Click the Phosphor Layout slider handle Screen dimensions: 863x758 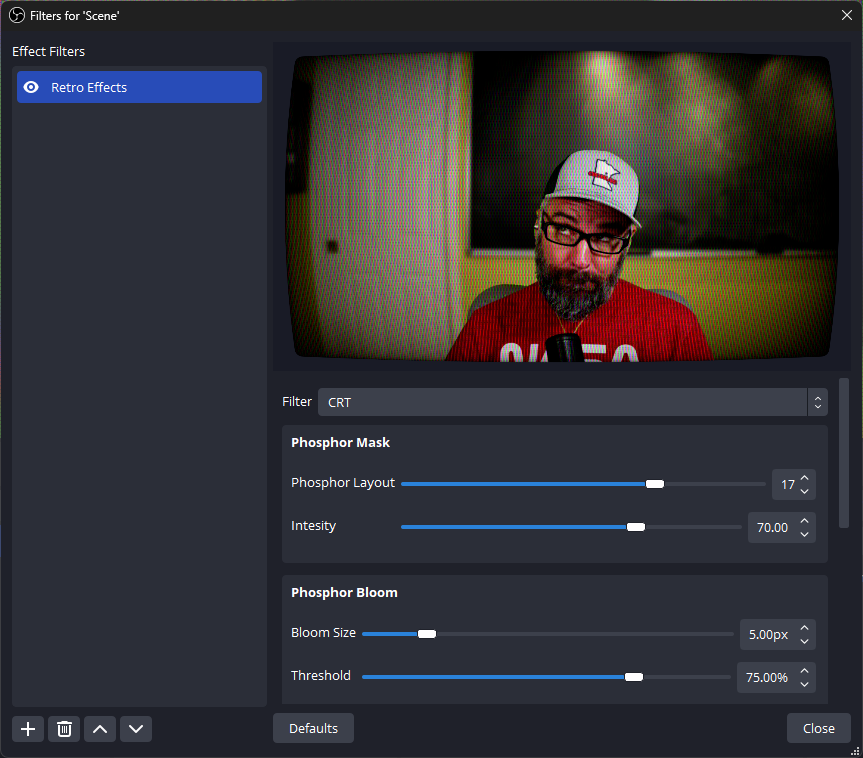pyautogui.click(x=655, y=484)
